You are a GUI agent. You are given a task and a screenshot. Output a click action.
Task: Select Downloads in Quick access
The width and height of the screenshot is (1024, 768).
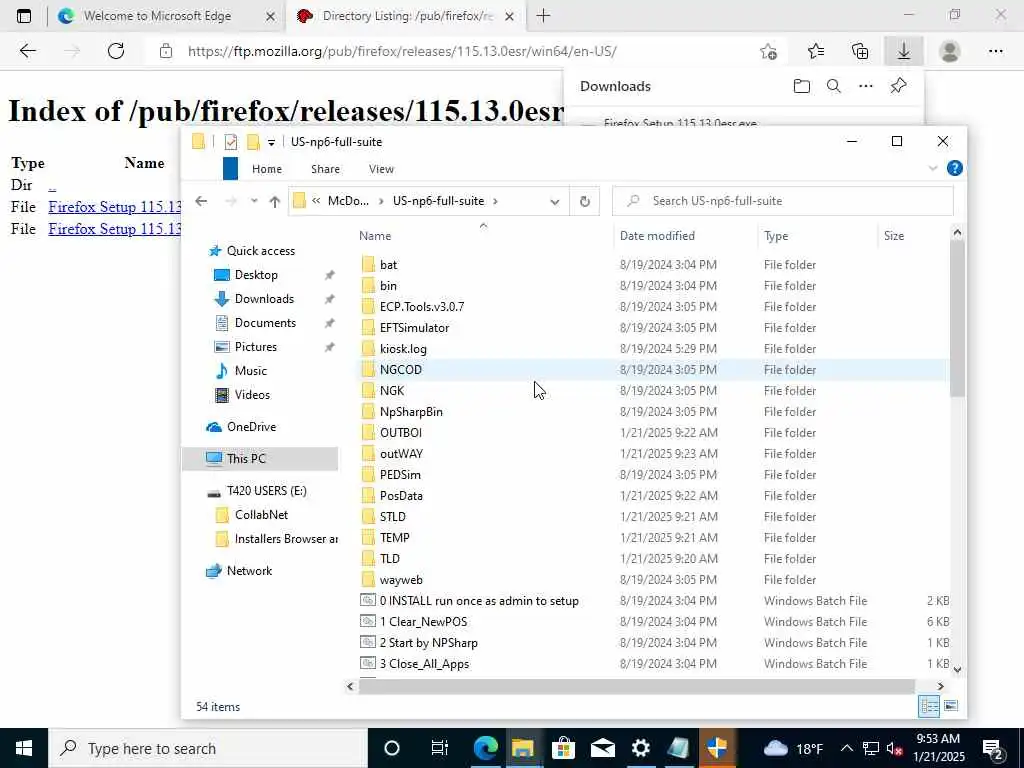[x=264, y=299]
